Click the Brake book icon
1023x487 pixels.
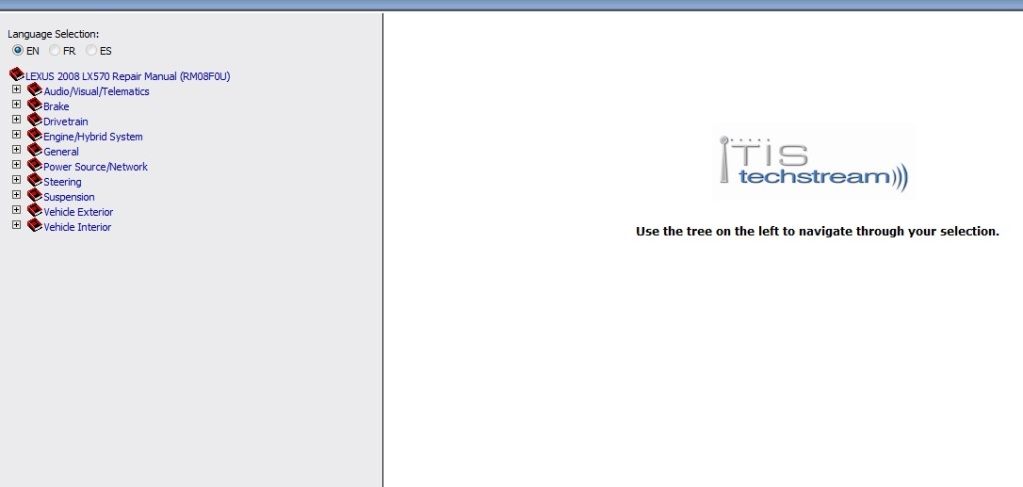tap(35, 104)
